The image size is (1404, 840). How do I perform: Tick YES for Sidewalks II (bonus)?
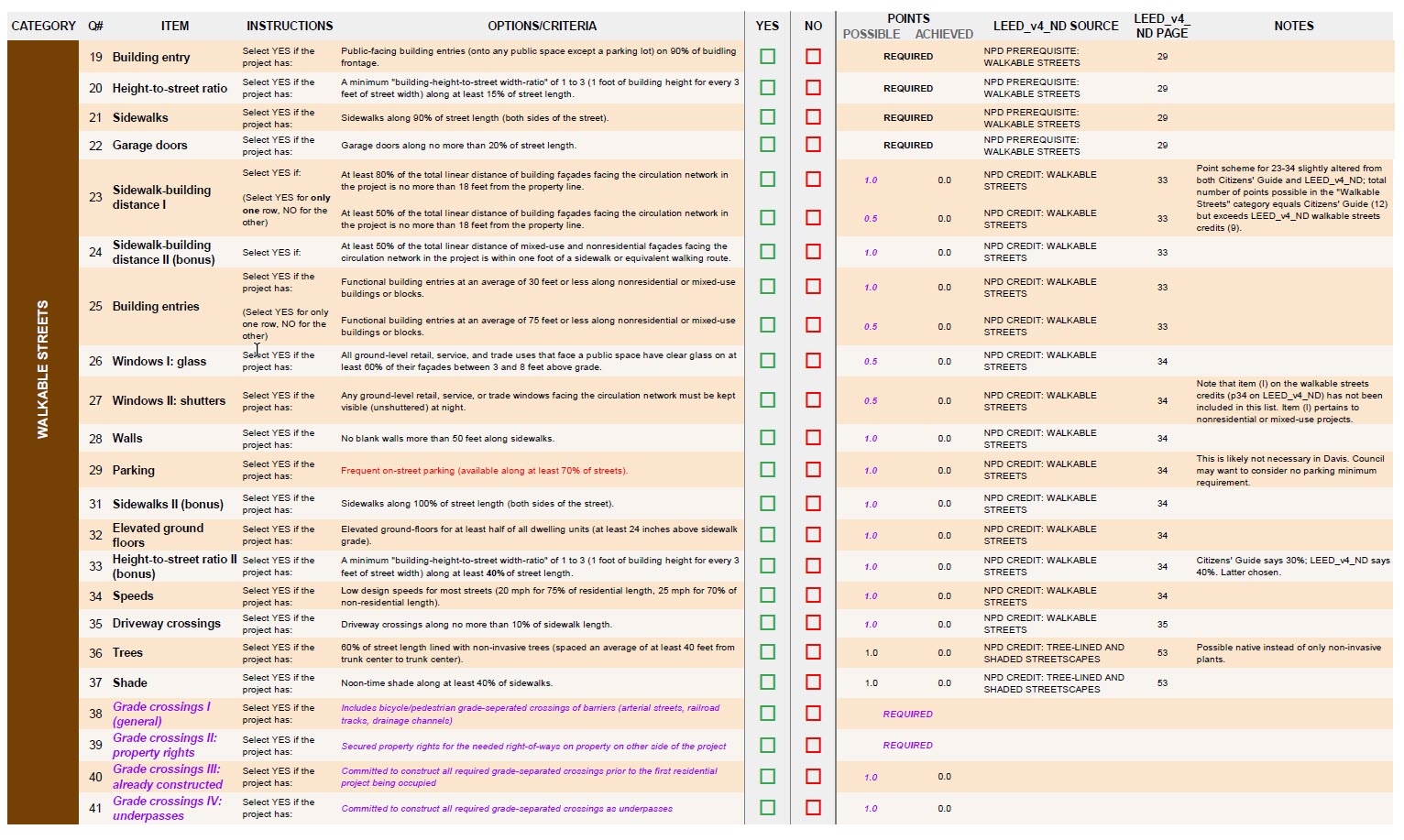[767, 504]
